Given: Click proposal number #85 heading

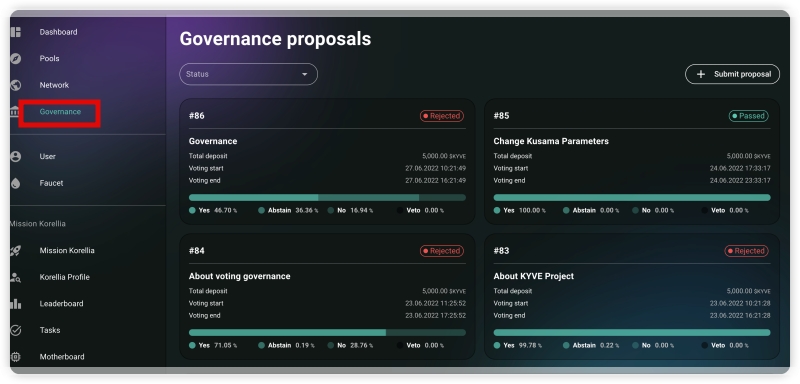Looking at the screenshot, I should pos(501,116).
